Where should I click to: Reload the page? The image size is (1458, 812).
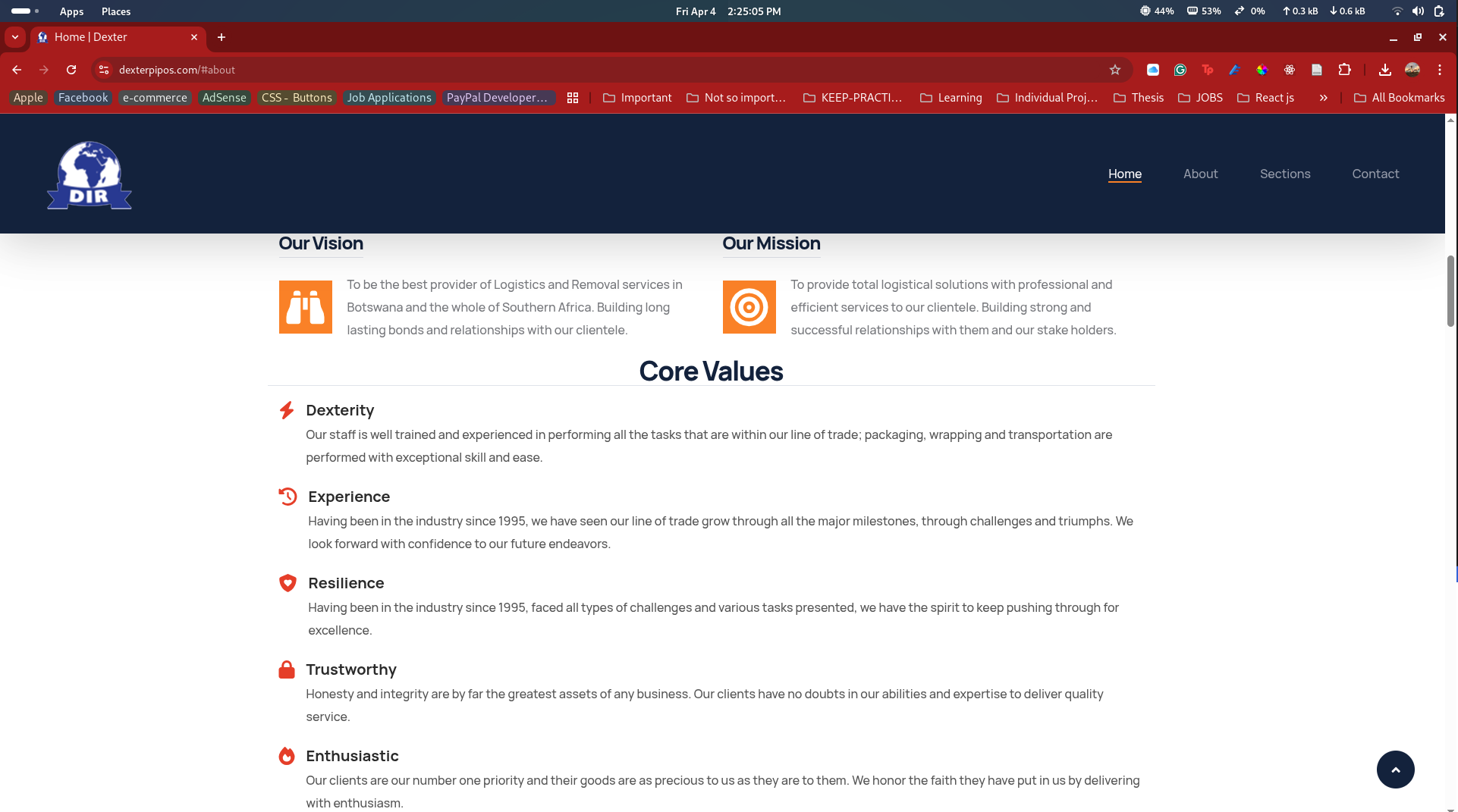71,70
